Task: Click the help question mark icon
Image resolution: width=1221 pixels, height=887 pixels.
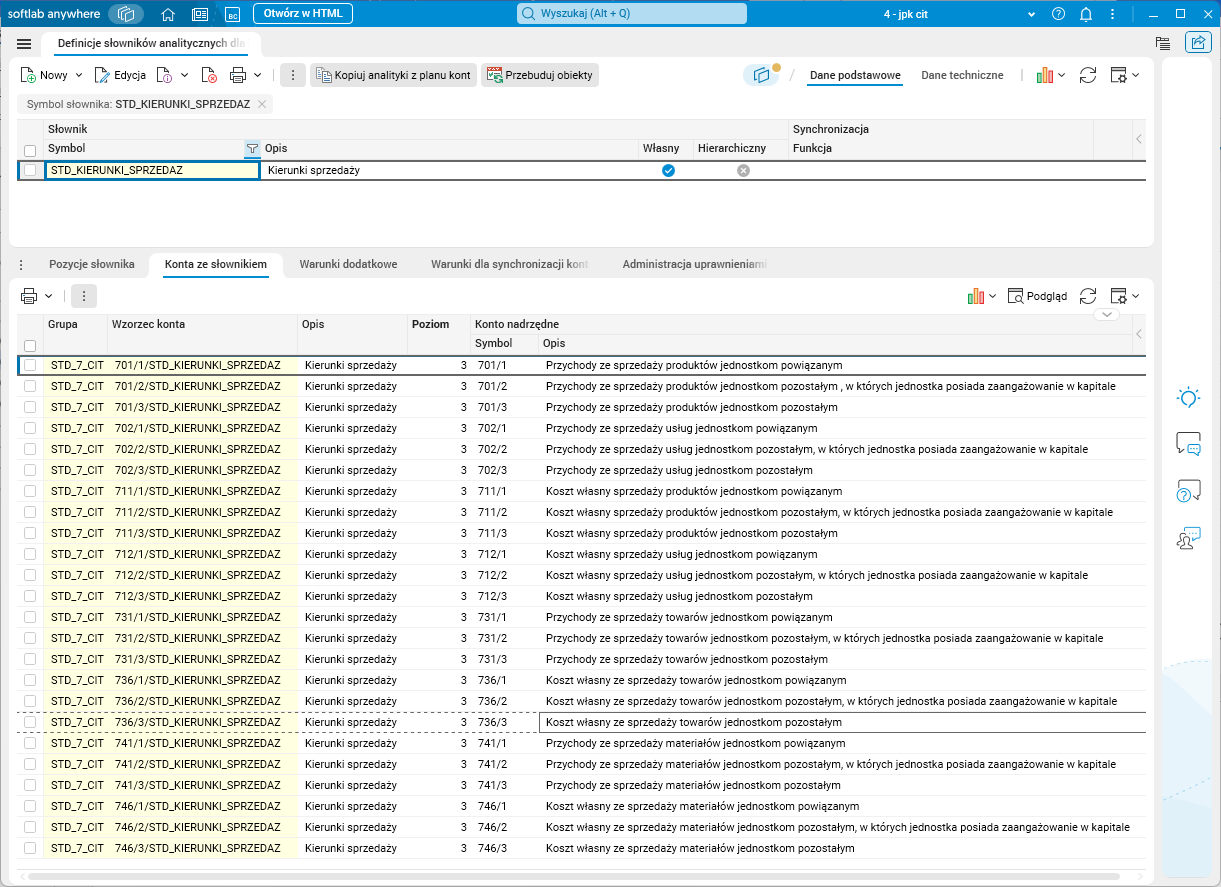Action: tap(1059, 14)
